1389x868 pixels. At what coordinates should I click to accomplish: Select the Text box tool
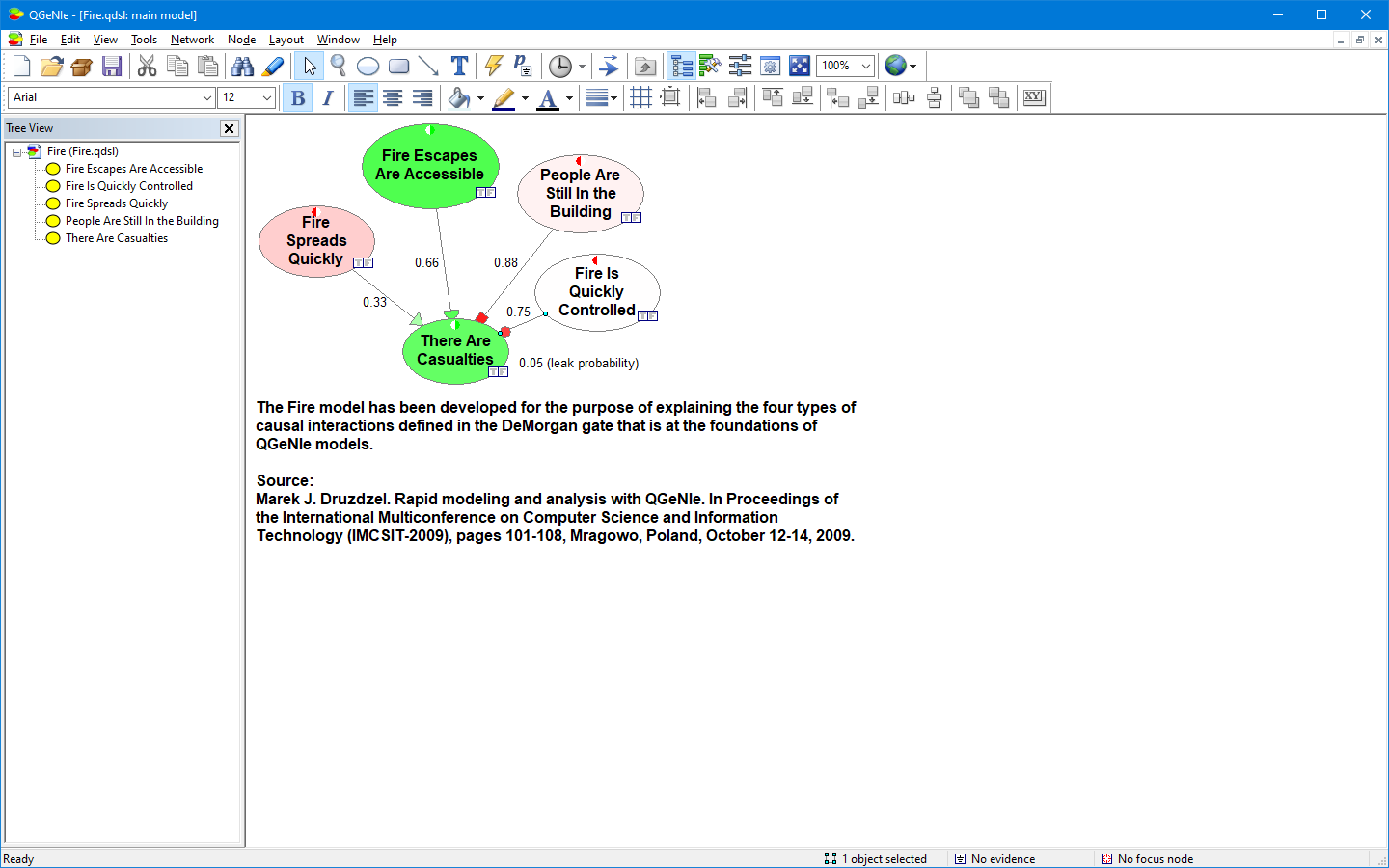coord(459,66)
